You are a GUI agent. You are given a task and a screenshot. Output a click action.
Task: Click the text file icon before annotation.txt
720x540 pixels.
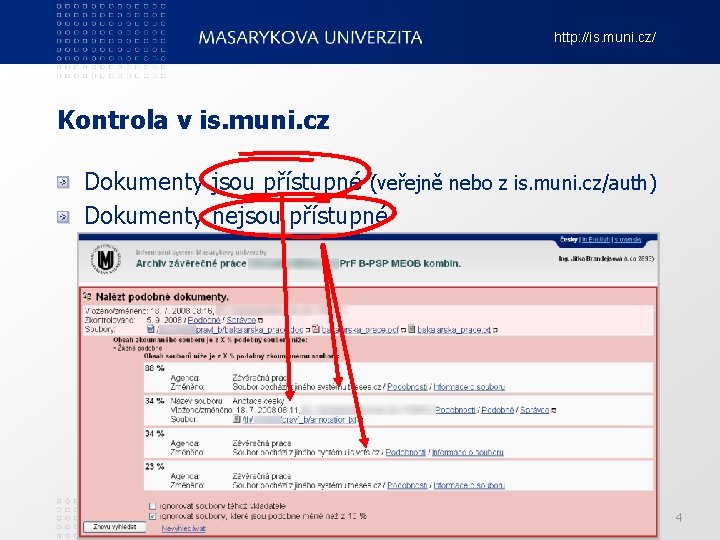pyautogui.click(x=237, y=419)
